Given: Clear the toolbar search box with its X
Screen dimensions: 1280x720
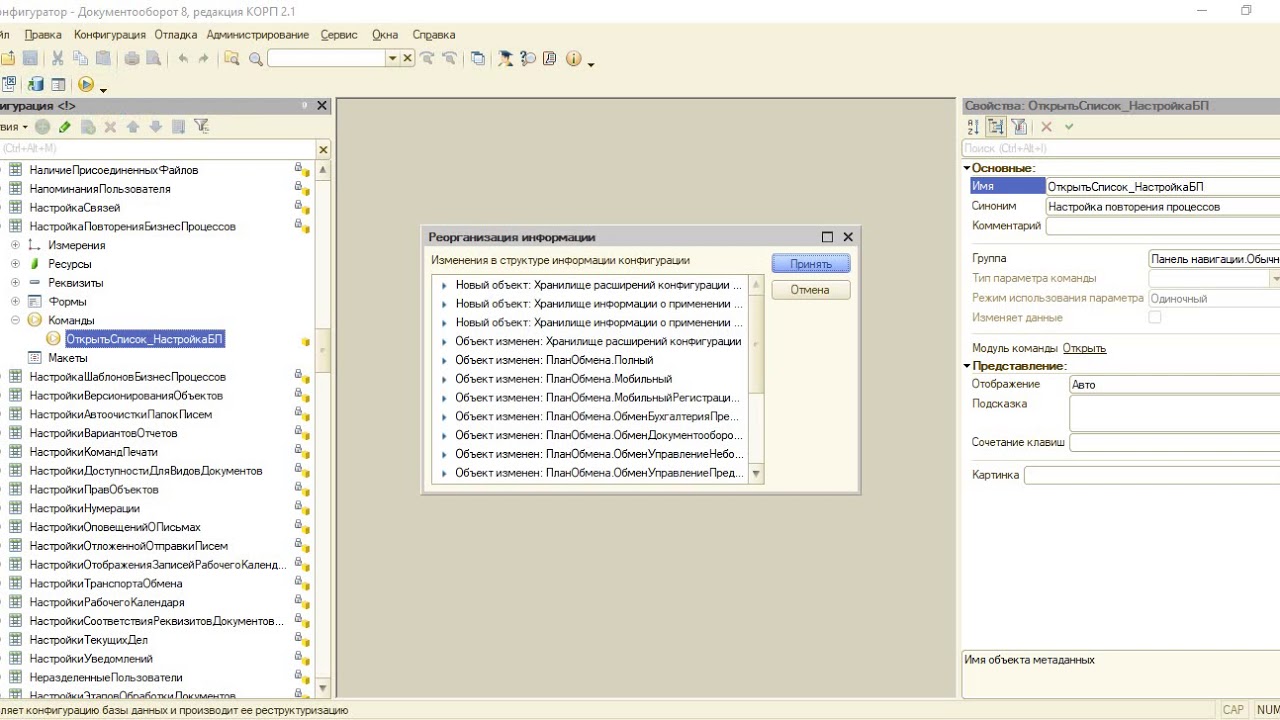Looking at the screenshot, I should tap(408, 59).
